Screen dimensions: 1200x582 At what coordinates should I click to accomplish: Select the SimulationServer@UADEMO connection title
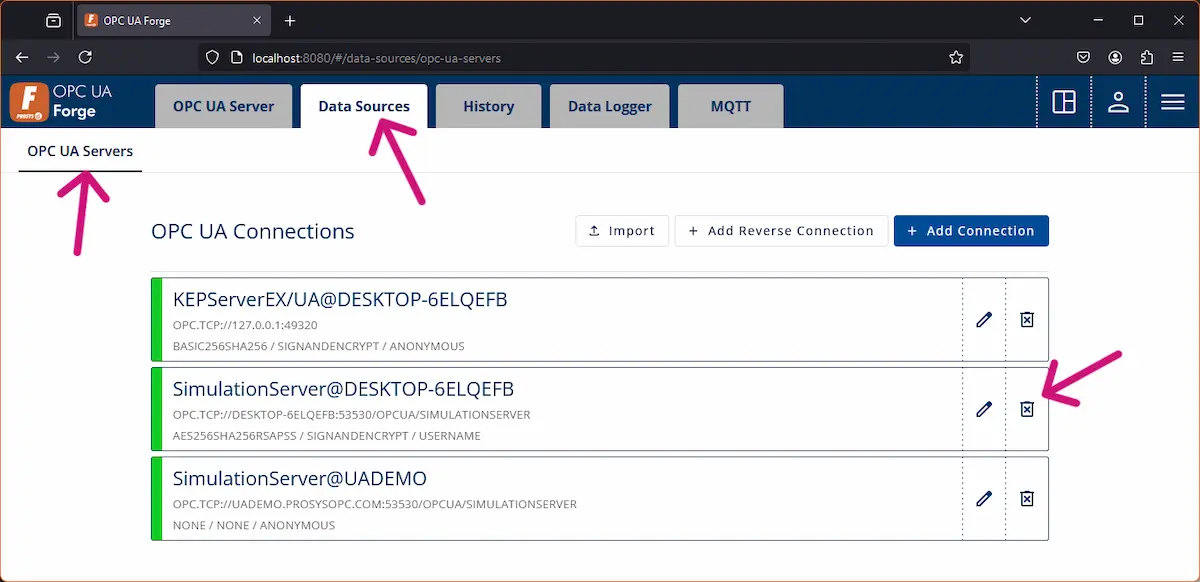[x=300, y=478]
